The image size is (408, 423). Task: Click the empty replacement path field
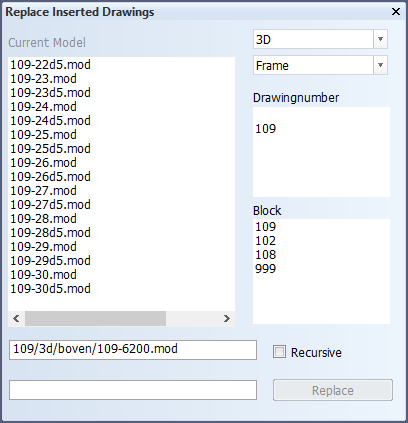[133, 390]
